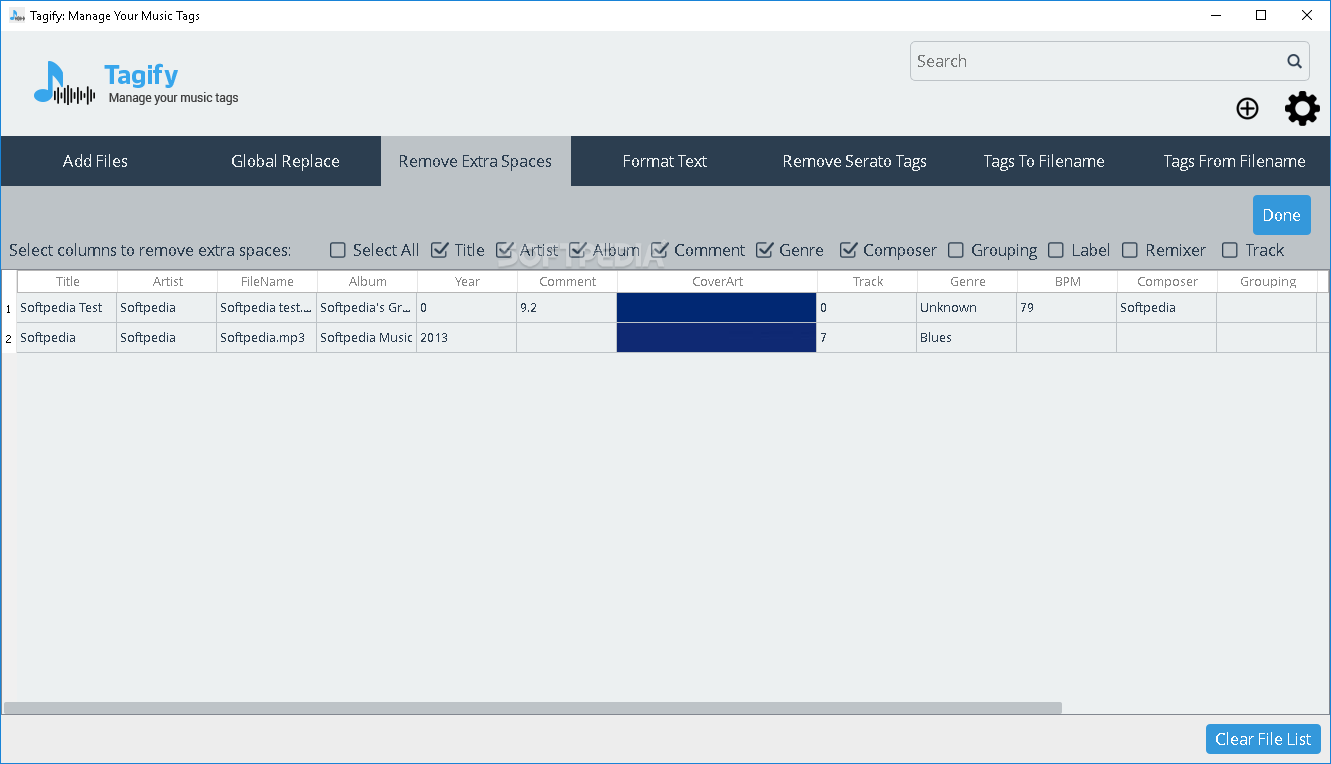
Task: Select the 'Softpedia Test' title cell
Action: 67,307
